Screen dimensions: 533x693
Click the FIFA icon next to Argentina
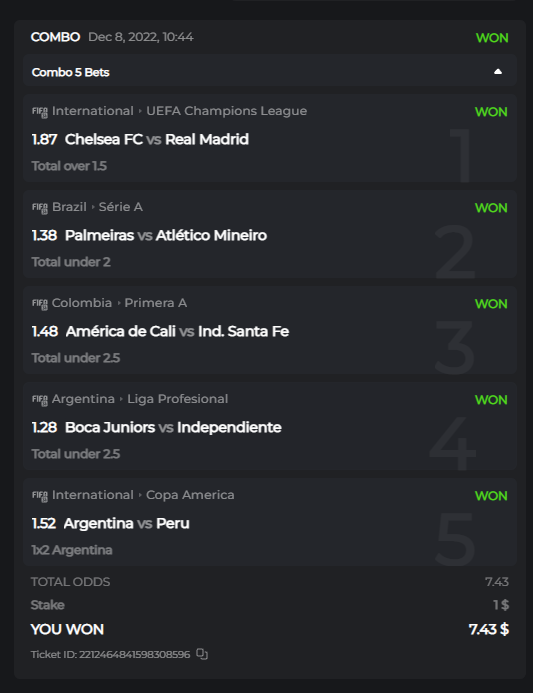coord(40,400)
